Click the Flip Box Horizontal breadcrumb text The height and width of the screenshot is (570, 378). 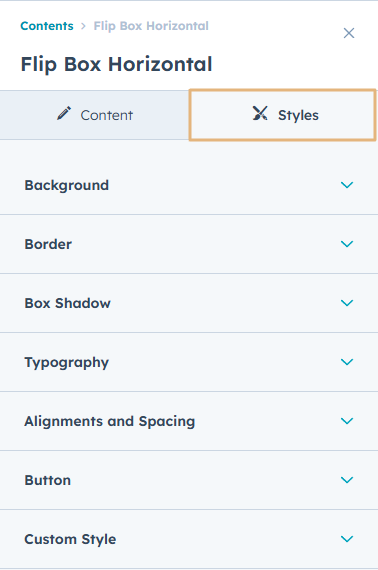coord(151,26)
